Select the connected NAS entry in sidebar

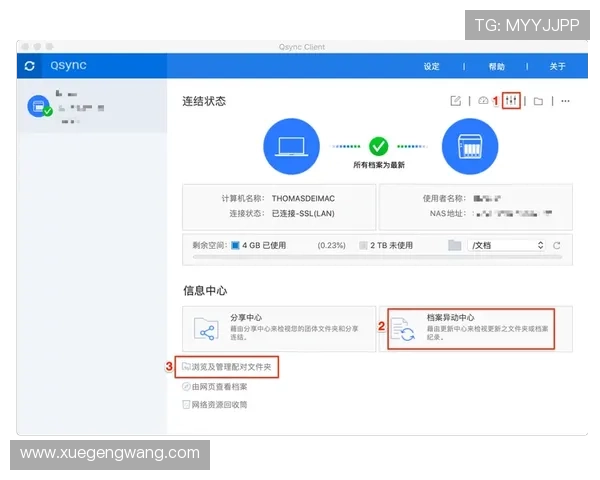tap(92, 106)
